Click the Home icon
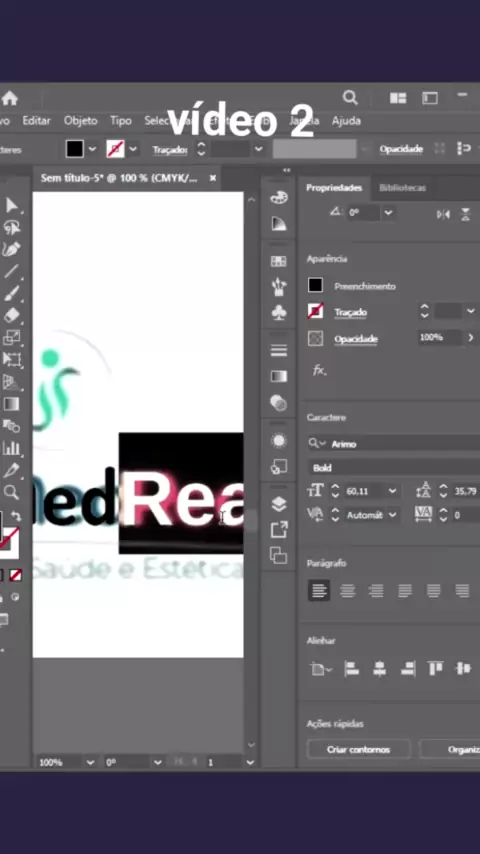This screenshot has height=854, width=480. (9, 98)
